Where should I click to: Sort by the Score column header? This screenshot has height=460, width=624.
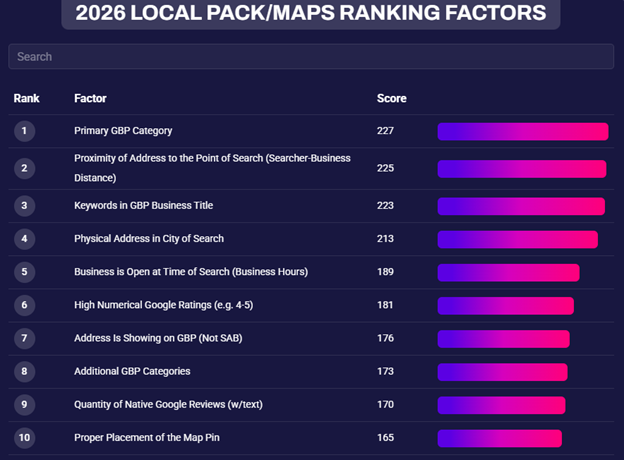391,98
